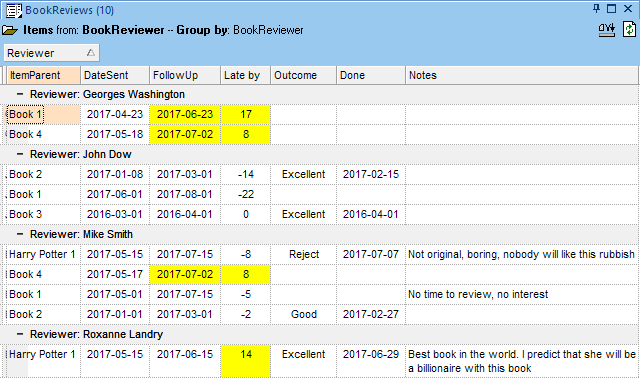Click yellow FollowUp cell 2017-06-23
The height and width of the screenshot is (379, 640).
pos(185,114)
